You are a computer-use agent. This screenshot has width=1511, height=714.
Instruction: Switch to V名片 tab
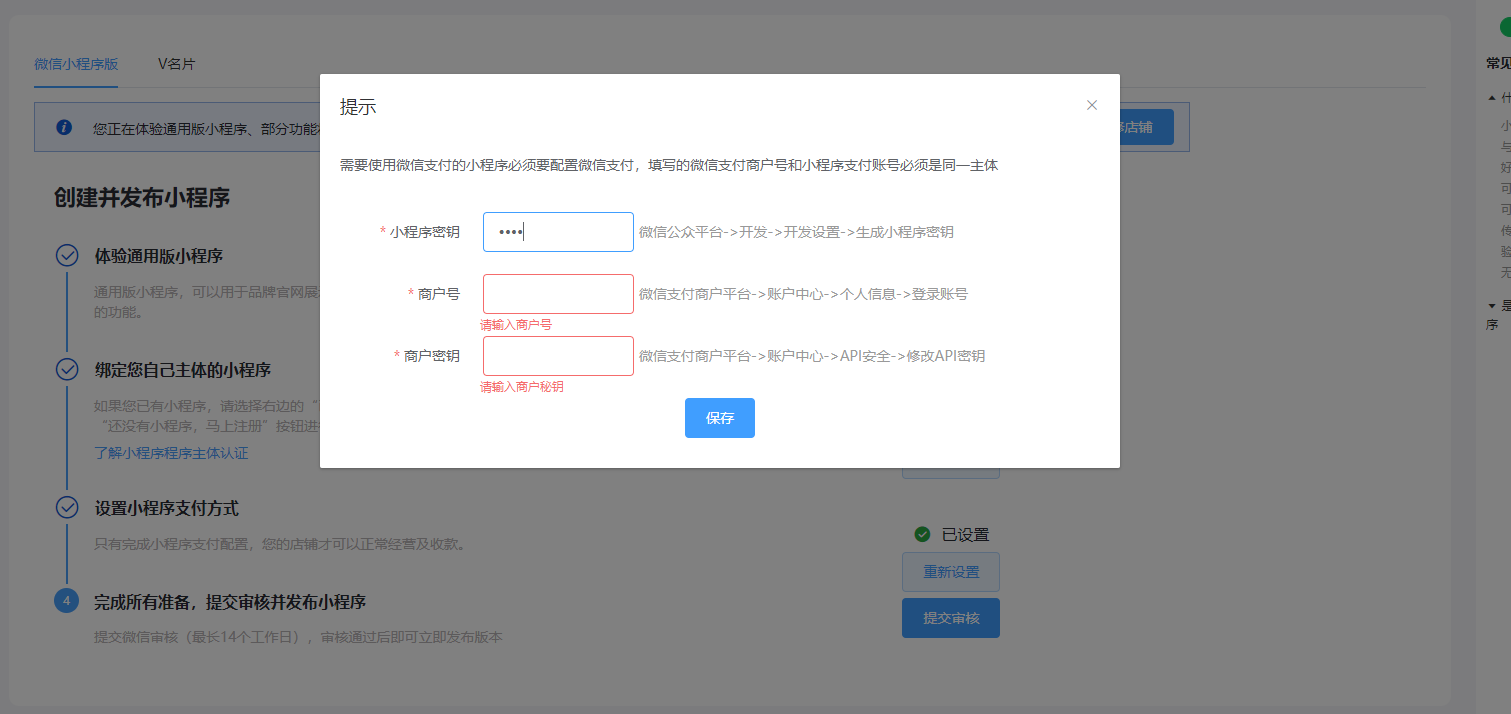coord(176,64)
